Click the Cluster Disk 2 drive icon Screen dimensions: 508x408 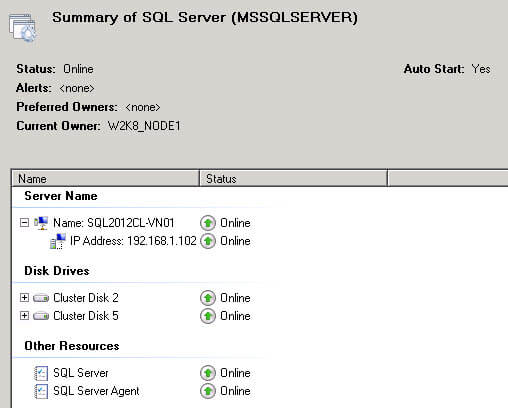click(x=41, y=298)
